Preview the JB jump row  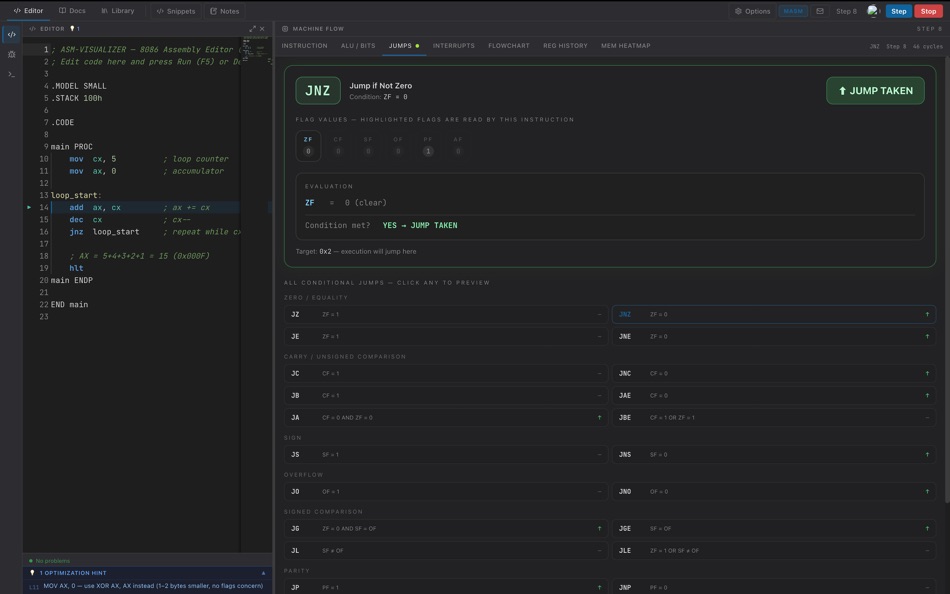click(x=446, y=395)
